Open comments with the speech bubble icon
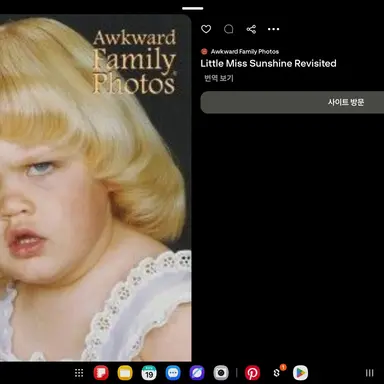This screenshot has height=384, width=384. (x=229, y=29)
